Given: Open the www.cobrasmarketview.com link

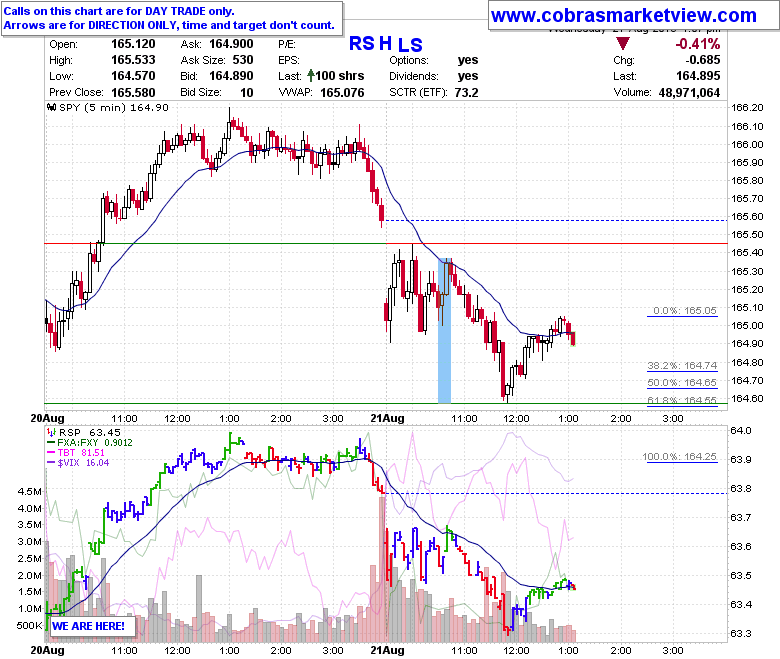Looking at the screenshot, I should (x=623, y=15).
